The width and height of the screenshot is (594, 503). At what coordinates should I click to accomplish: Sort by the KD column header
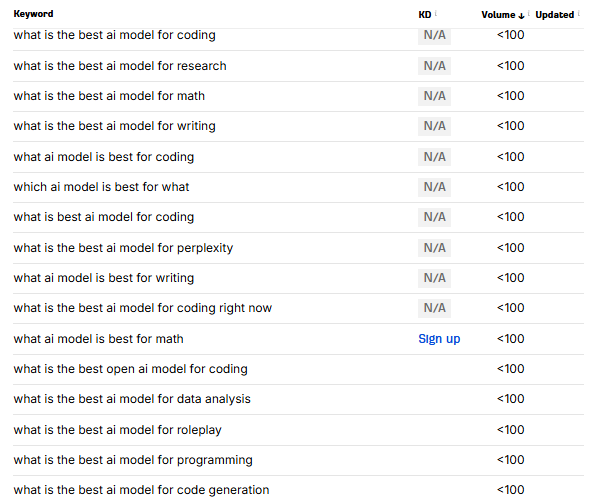[425, 15]
